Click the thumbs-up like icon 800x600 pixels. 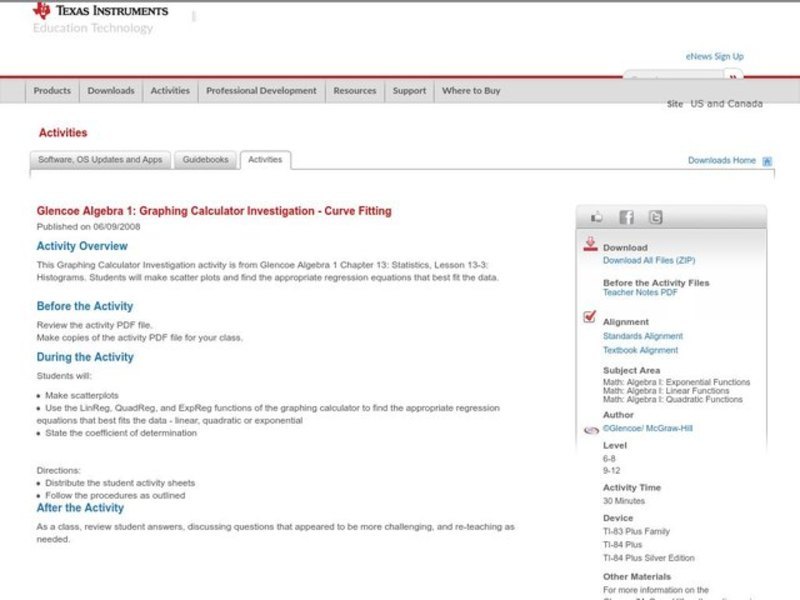(597, 217)
